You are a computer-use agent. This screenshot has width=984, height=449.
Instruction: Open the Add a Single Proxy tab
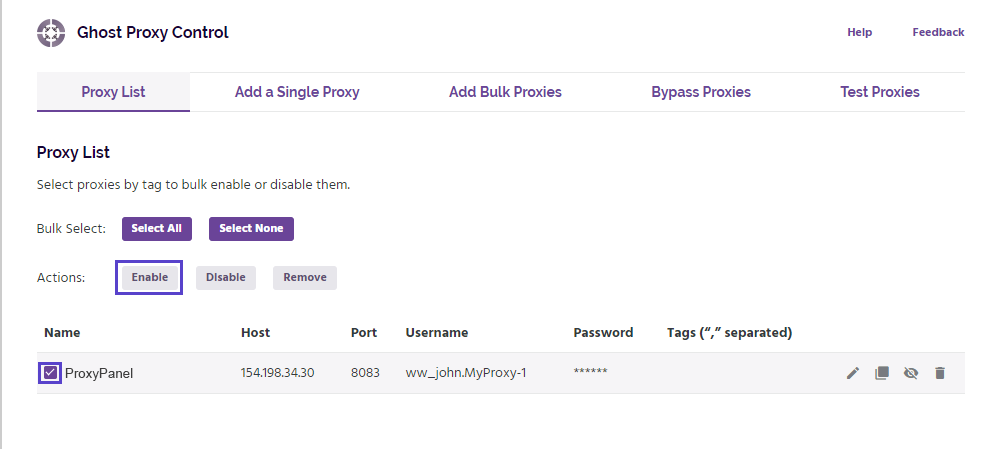297,92
